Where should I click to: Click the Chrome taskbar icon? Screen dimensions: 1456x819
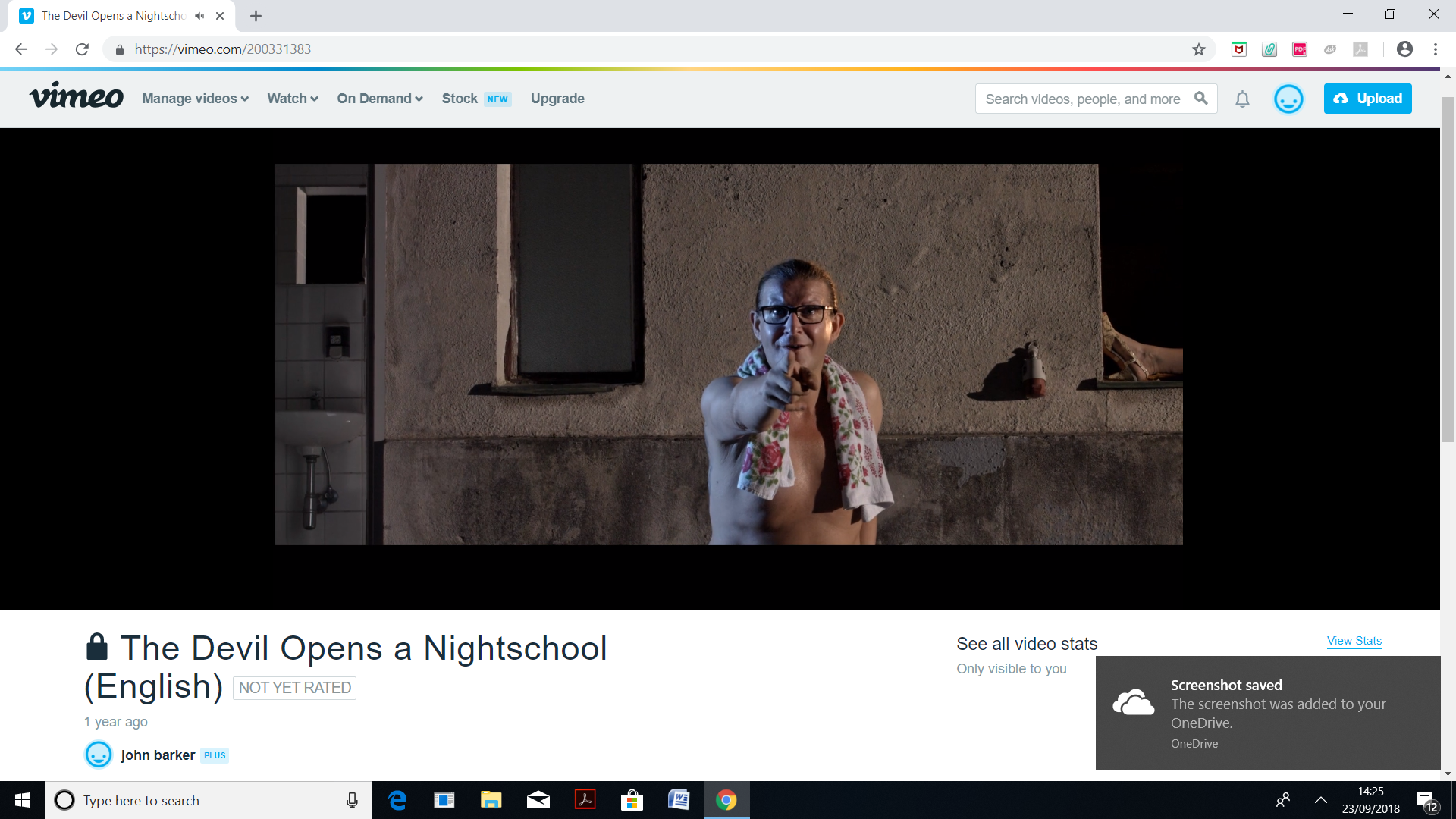(x=726, y=800)
